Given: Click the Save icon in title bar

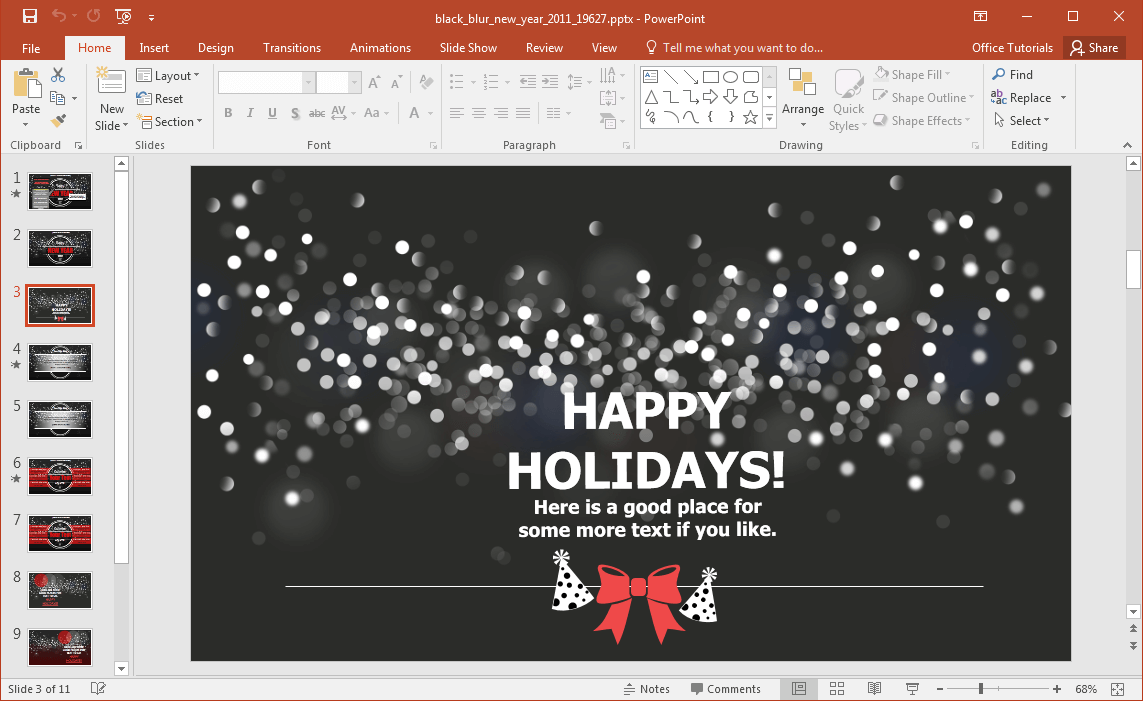Looking at the screenshot, I should pos(30,17).
